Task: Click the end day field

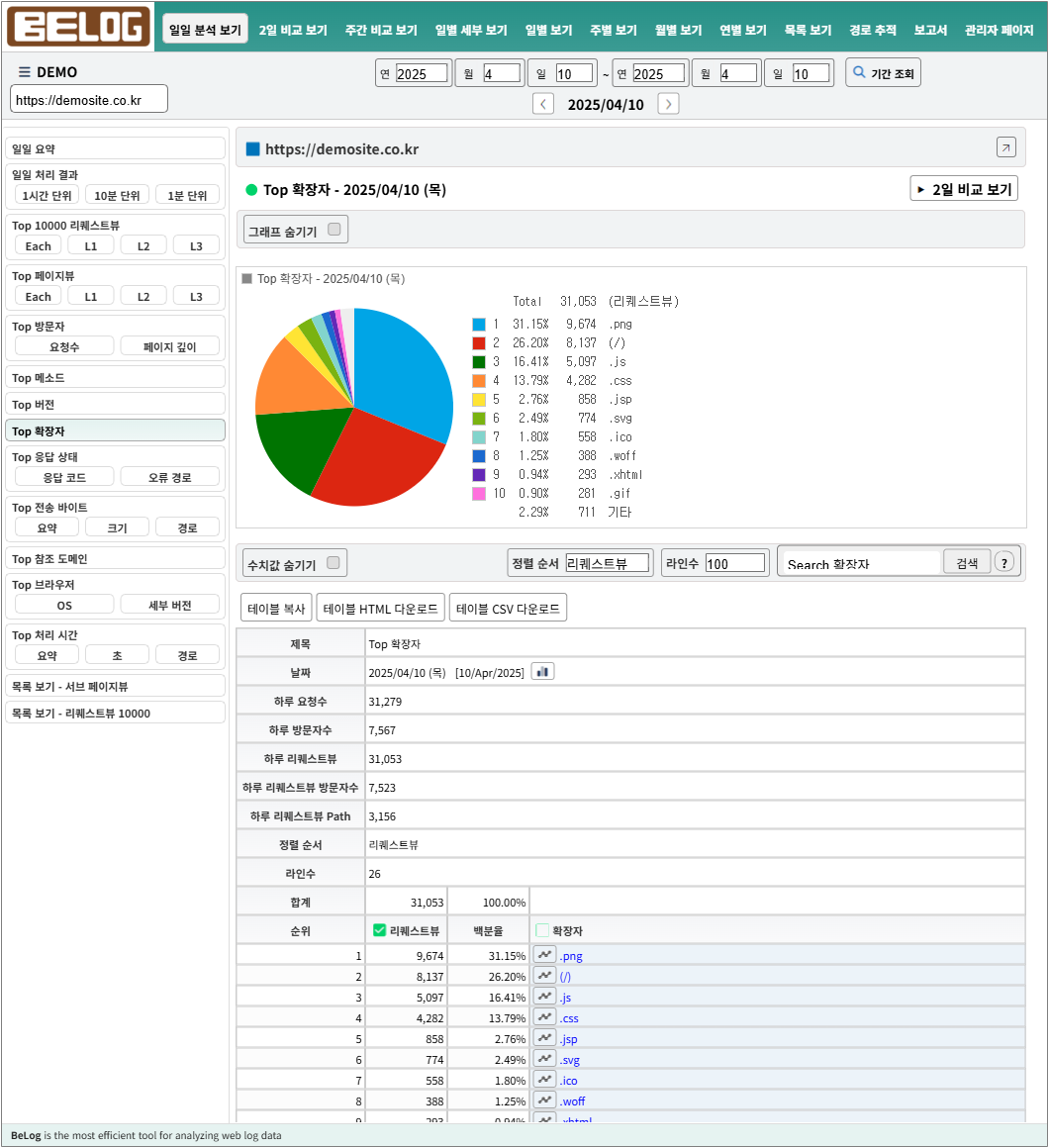Action: 811,73
